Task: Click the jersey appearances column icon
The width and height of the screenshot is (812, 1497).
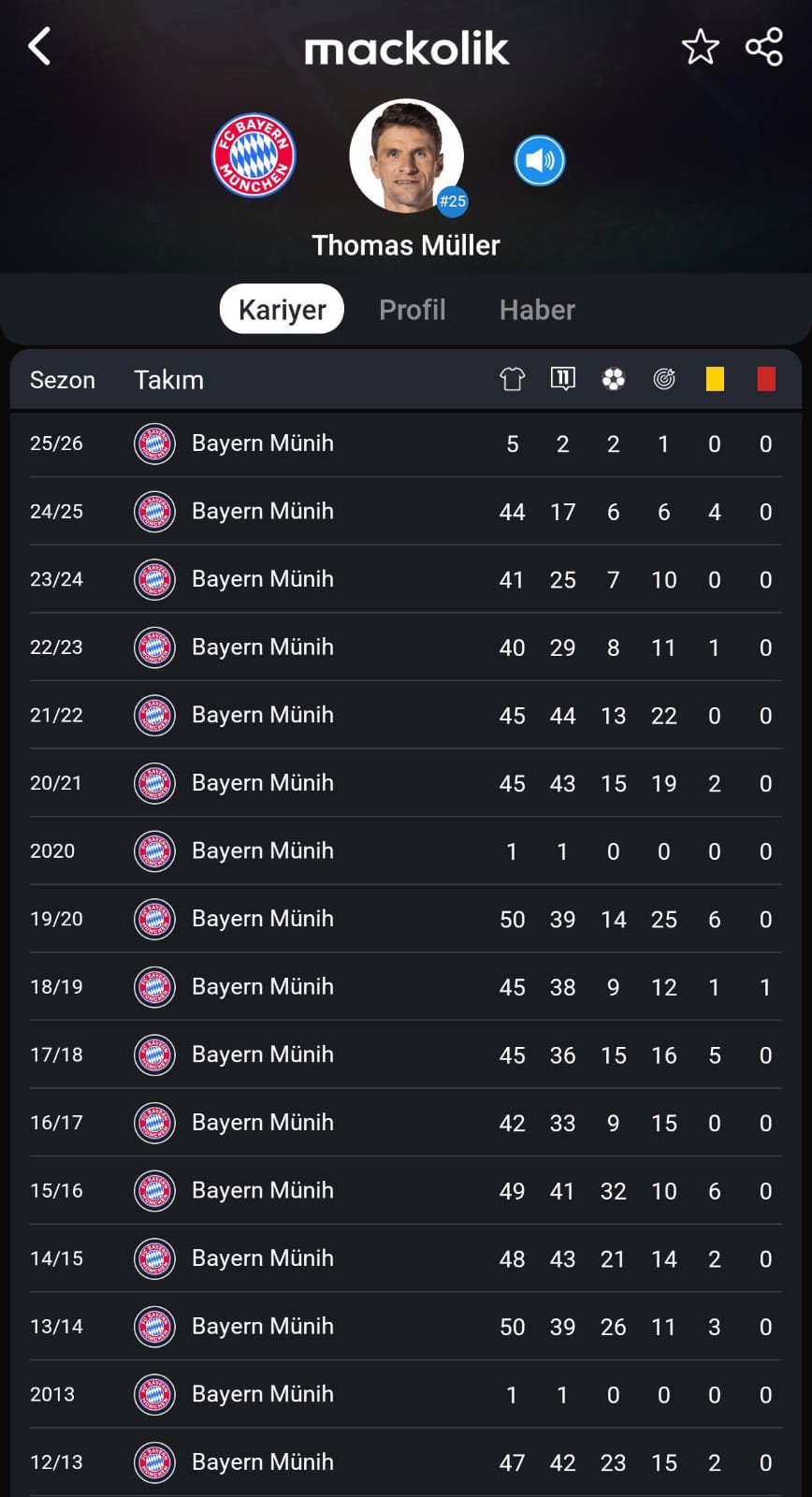Action: [x=512, y=379]
